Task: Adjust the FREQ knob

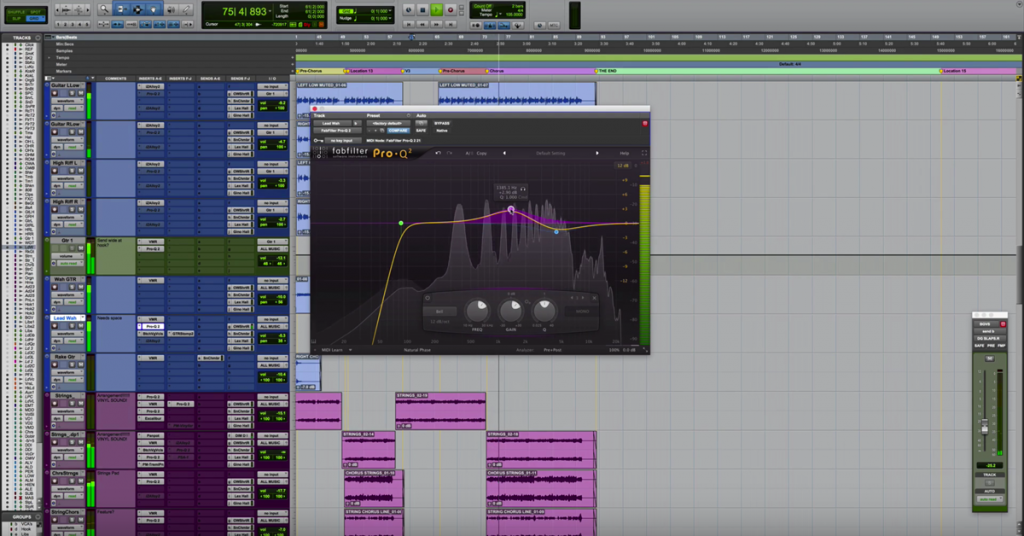Action: pos(478,309)
